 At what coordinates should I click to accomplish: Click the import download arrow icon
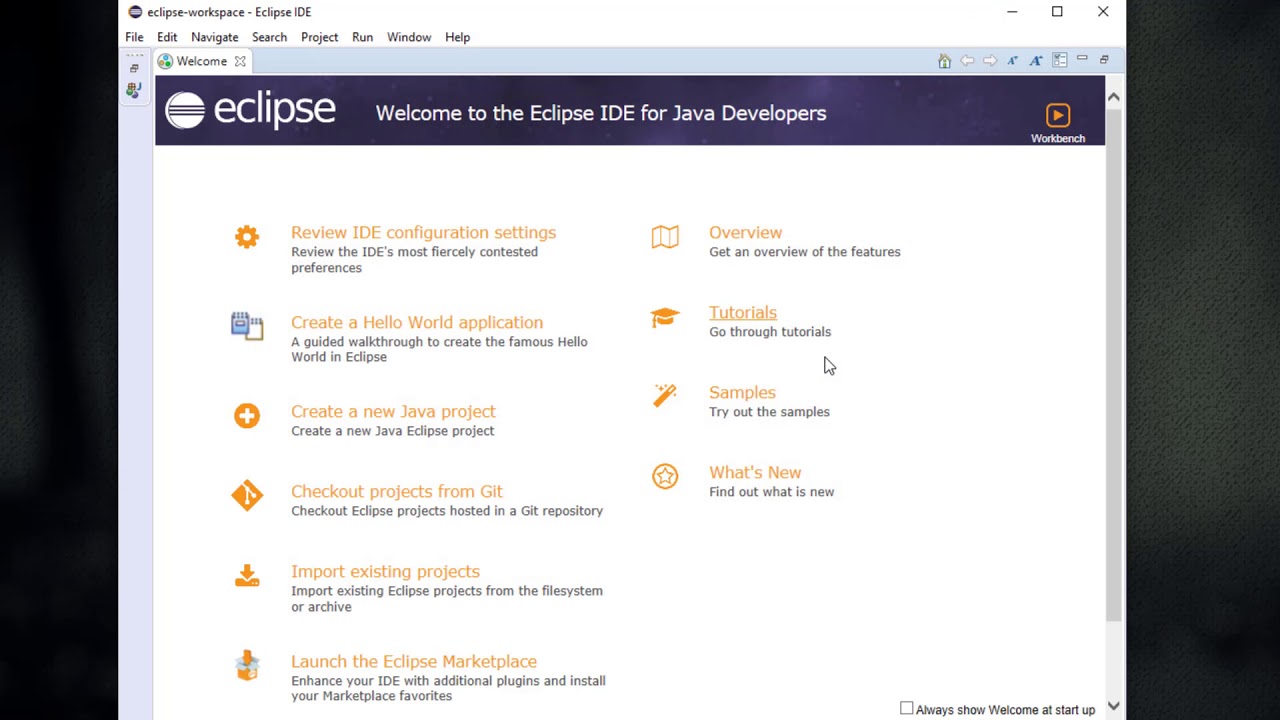point(247,575)
